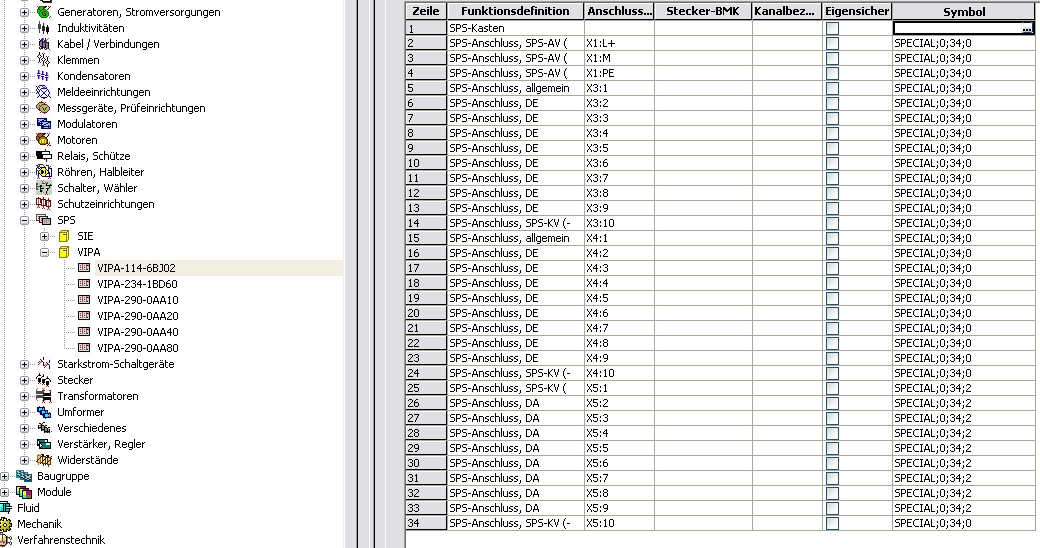Expand the Module tree node
The height and width of the screenshot is (548, 1040).
click(5, 492)
